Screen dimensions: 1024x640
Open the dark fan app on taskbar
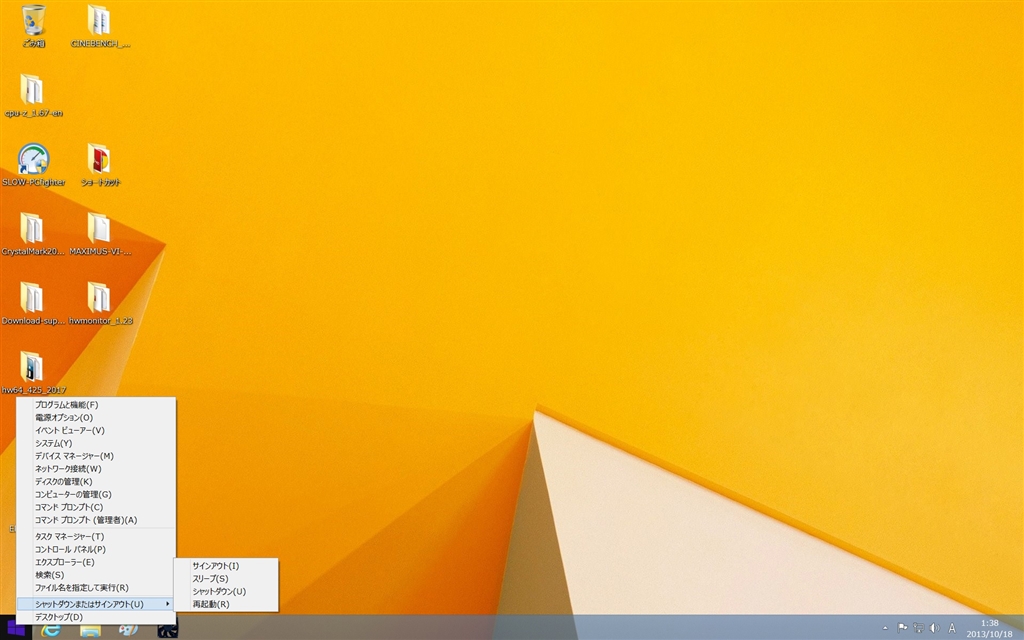click(167, 630)
